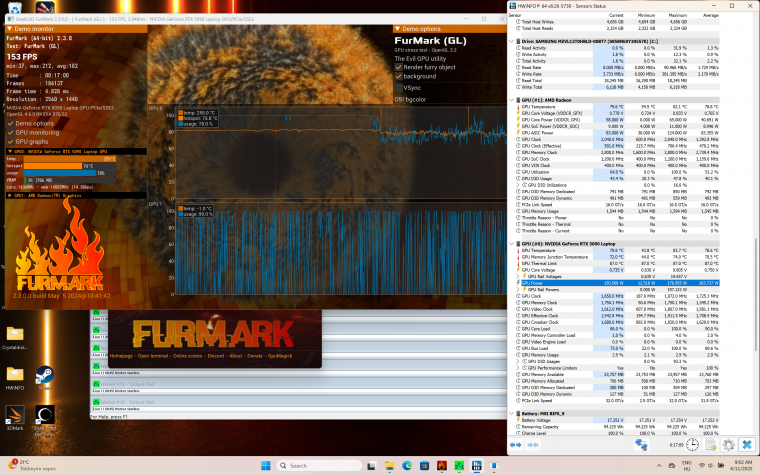Viewport: 760px width, 475px height.
Task: Click HWiNFO expand-columns blue arrows icon
Action: [515, 444]
